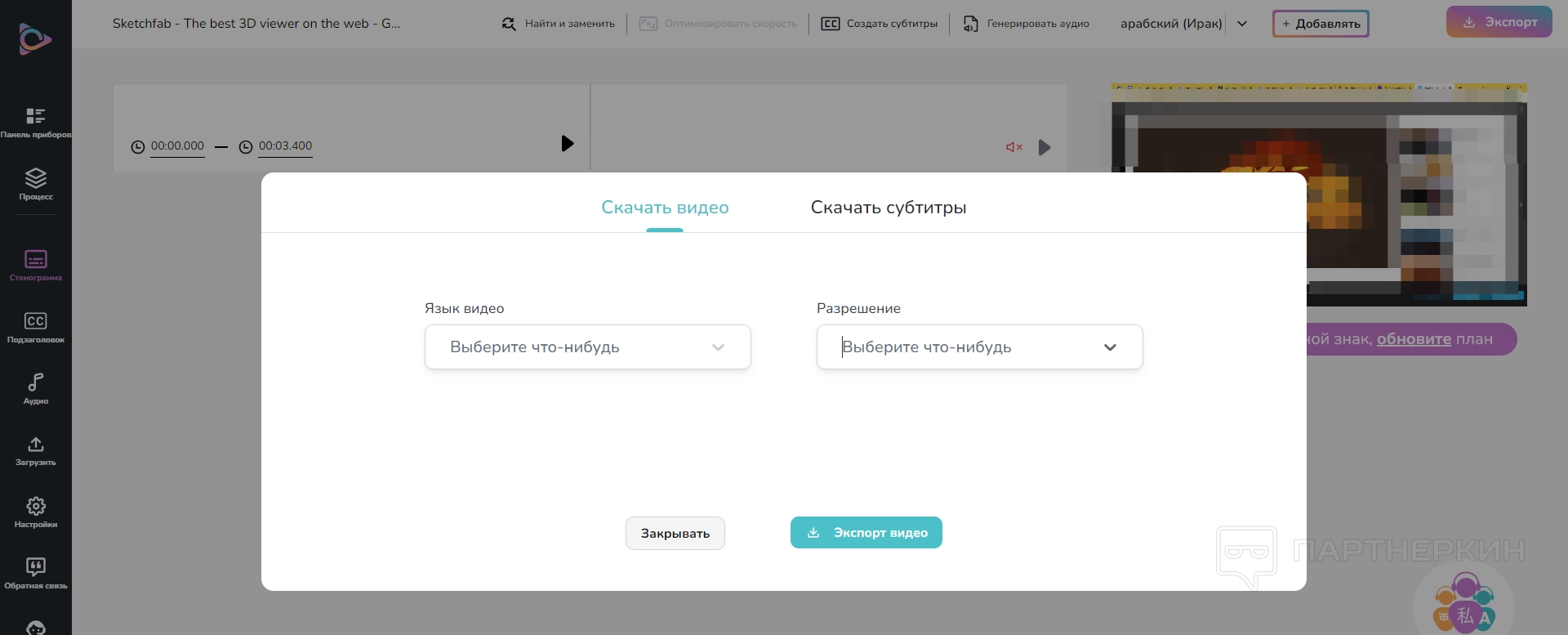Switch to the Скачать видео tab
Image resolution: width=1568 pixels, height=635 pixels.
[665, 208]
